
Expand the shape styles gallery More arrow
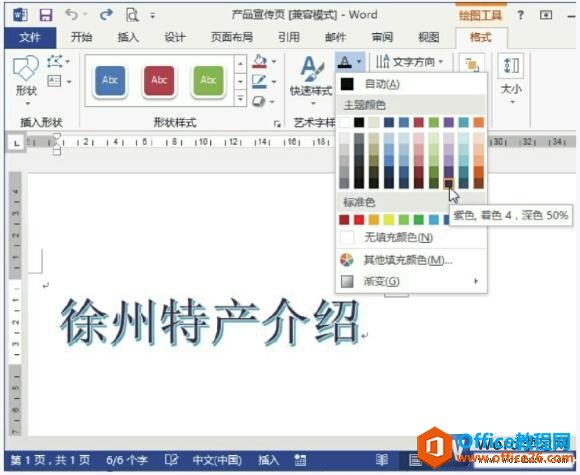pyautogui.click(x=240, y=99)
